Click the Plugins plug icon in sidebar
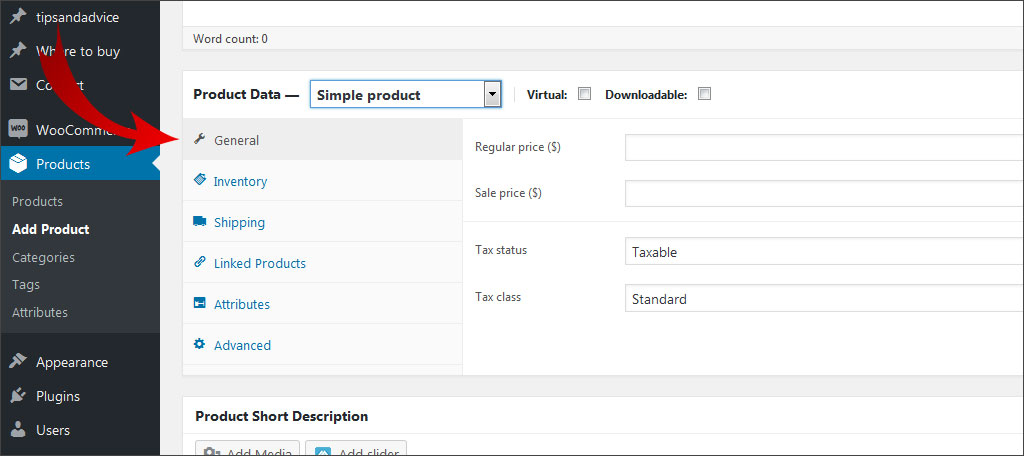This screenshot has height=456, width=1024. pos(18,396)
